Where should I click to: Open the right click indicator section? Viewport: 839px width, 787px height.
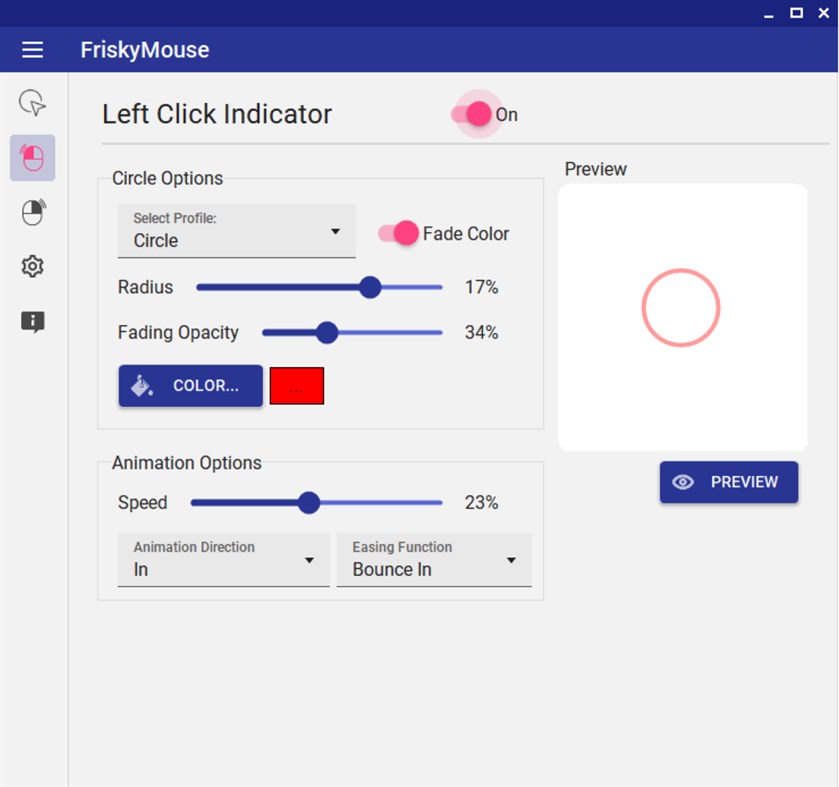pyautogui.click(x=31, y=211)
